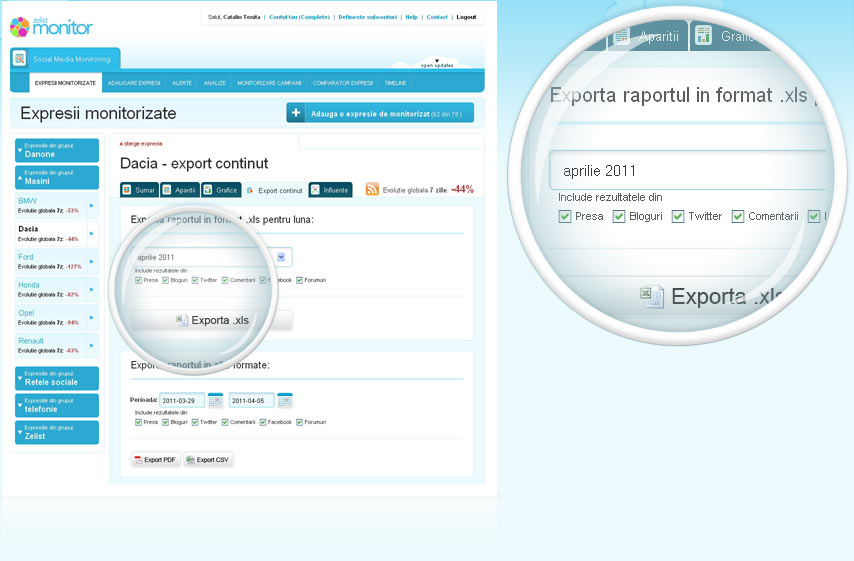Expand the Danone expression group
854x561 pixels.
coord(57,150)
